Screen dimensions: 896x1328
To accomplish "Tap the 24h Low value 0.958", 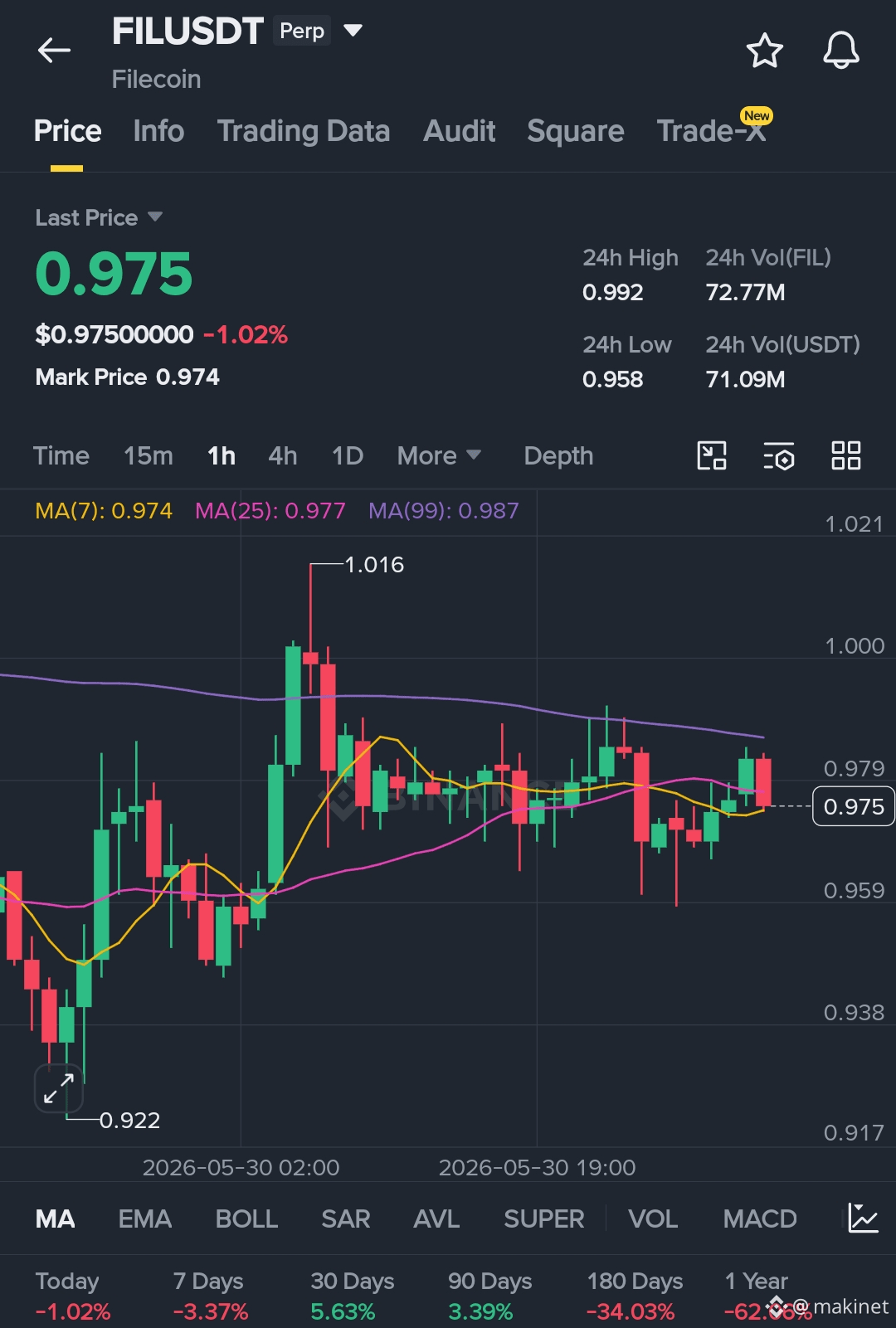I will [x=613, y=380].
